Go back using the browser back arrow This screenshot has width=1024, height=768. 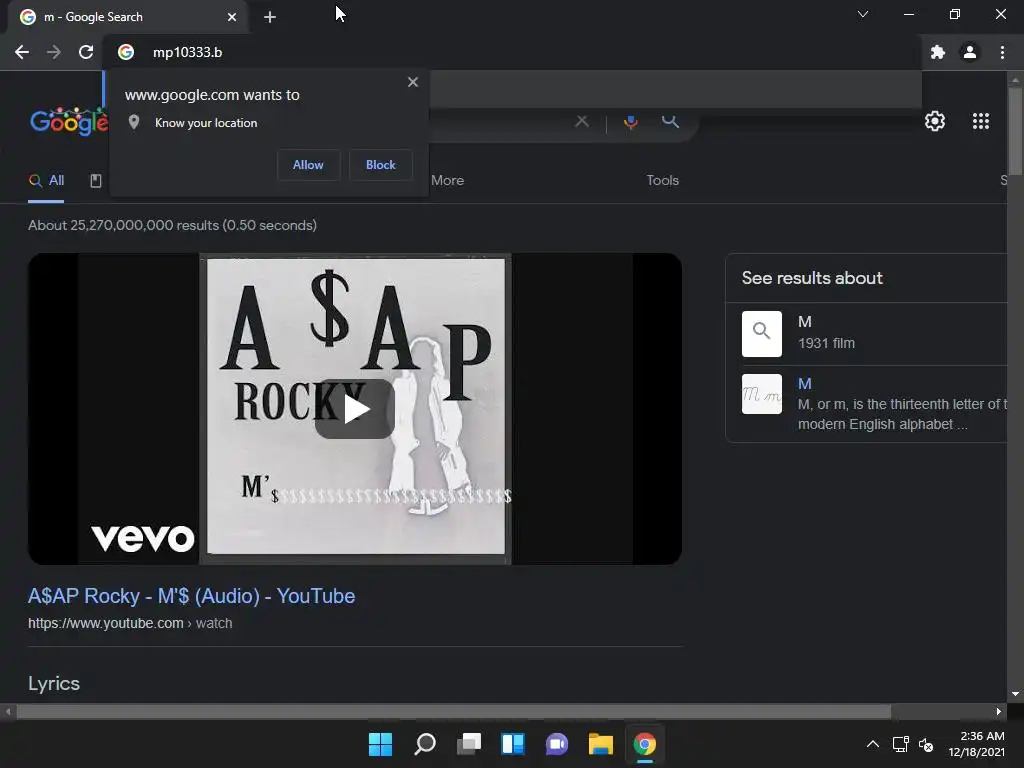[x=22, y=52]
